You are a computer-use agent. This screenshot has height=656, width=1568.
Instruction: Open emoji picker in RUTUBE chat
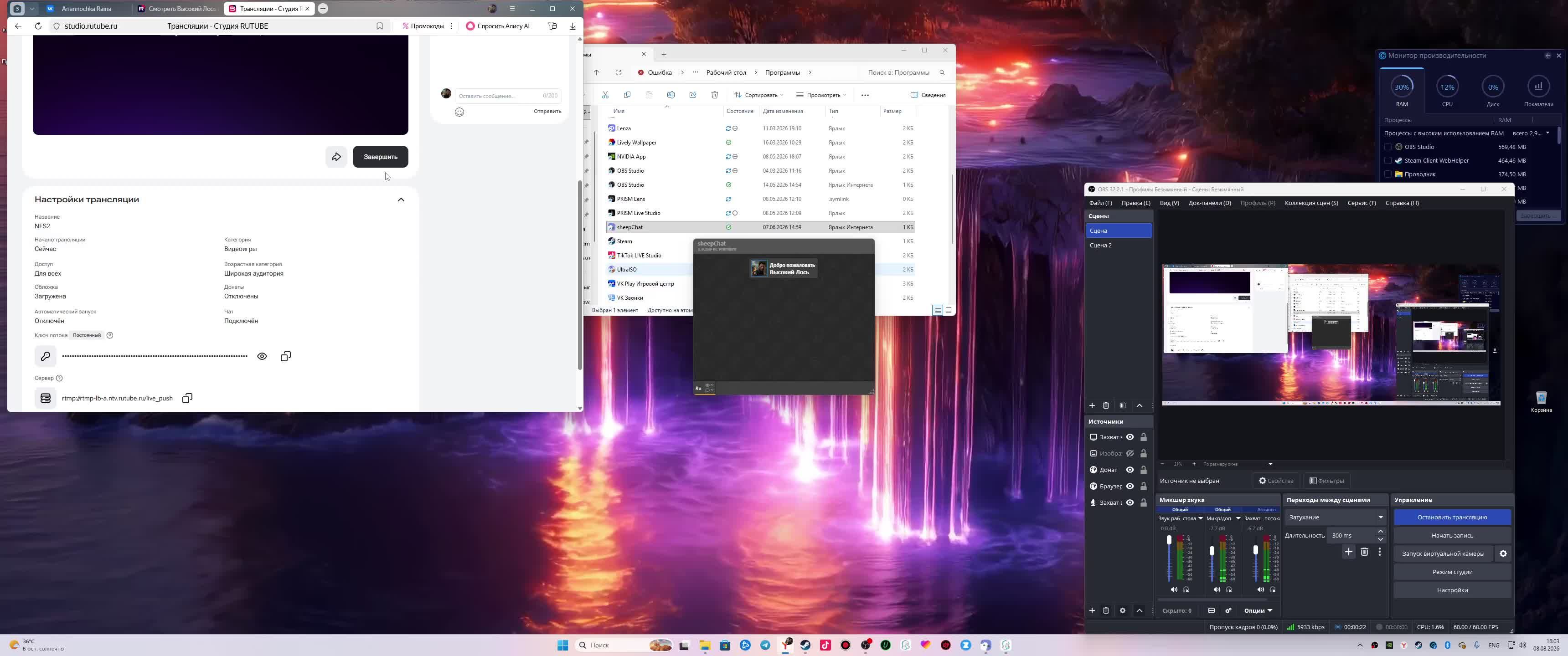pos(459,112)
